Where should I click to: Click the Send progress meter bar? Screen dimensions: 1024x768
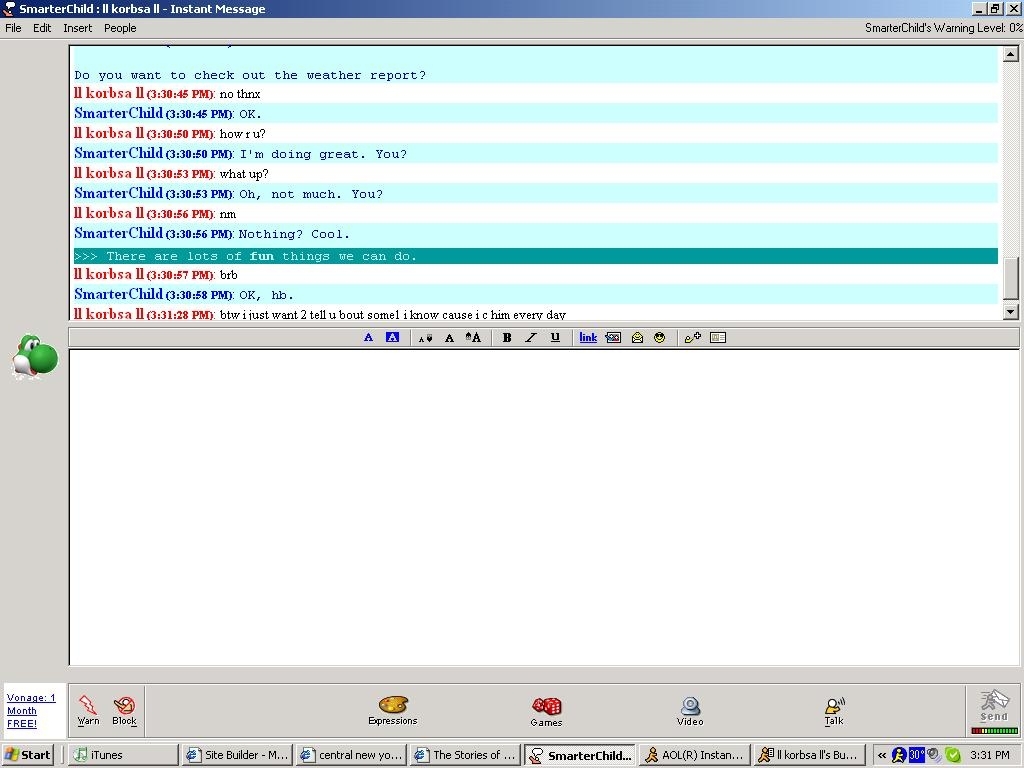pyautogui.click(x=994, y=731)
